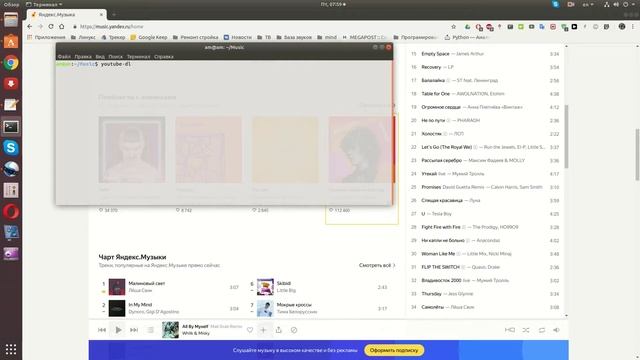Screen dimensions: 640x360
Task: Open Opera from Ubuntu dock
Action: pyautogui.click(x=11, y=211)
